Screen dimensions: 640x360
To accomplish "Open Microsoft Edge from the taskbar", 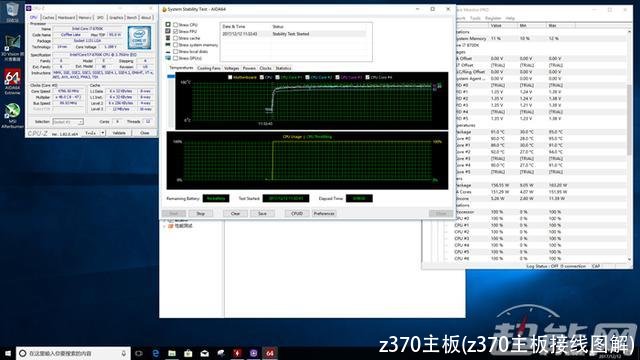I will [156, 353].
